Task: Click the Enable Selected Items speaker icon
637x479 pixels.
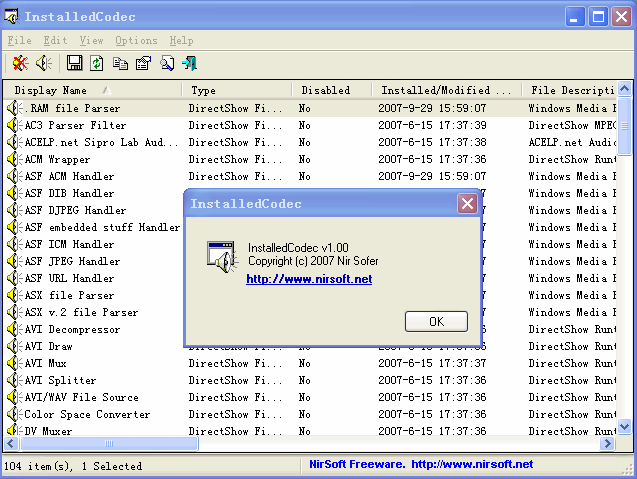Action: [x=44, y=63]
